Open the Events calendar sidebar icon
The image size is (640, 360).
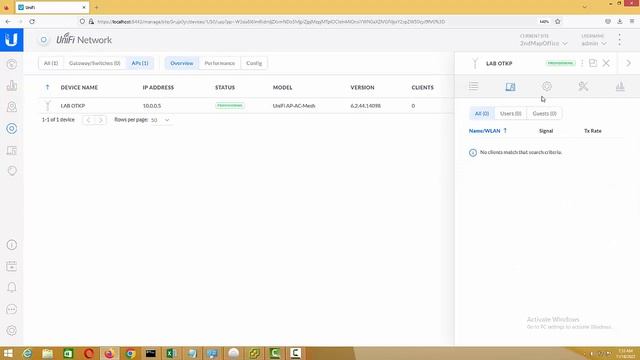pos(12,266)
